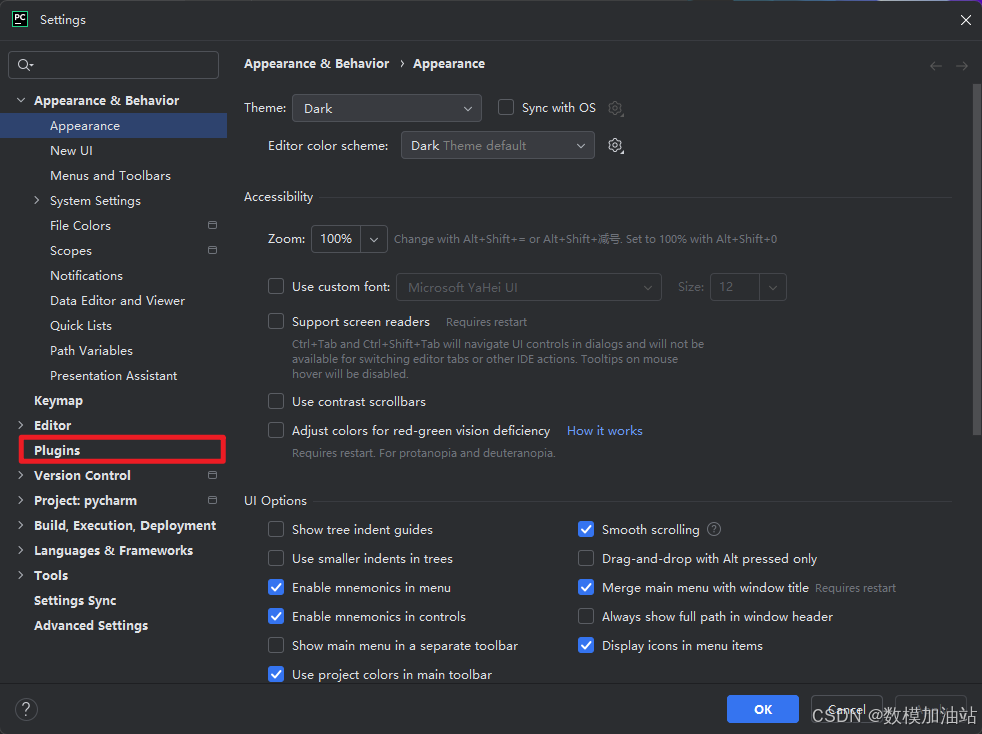Enable the Sync with OS checkbox
982x734 pixels.
tap(506, 107)
